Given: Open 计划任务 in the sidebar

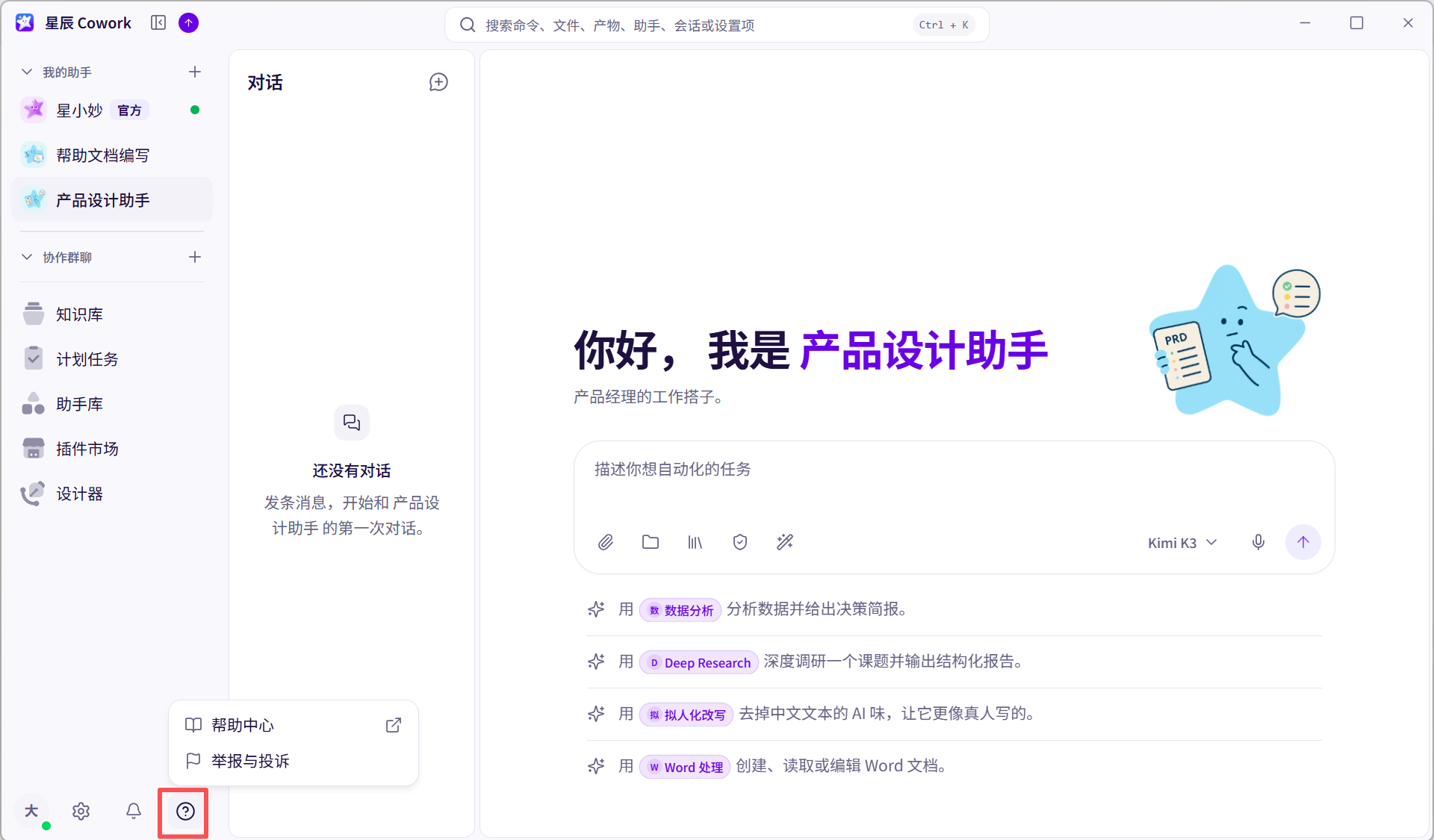Looking at the screenshot, I should coord(112,359).
